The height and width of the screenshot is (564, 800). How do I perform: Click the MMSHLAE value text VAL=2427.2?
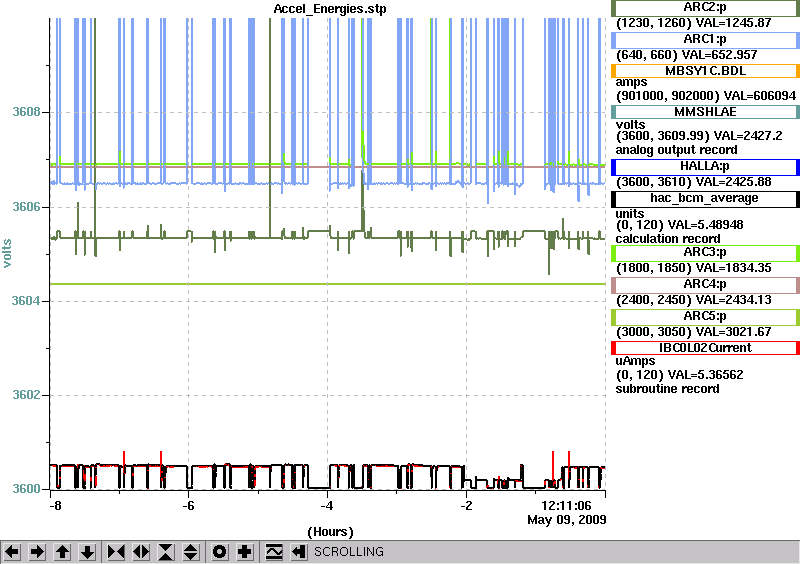[747, 136]
